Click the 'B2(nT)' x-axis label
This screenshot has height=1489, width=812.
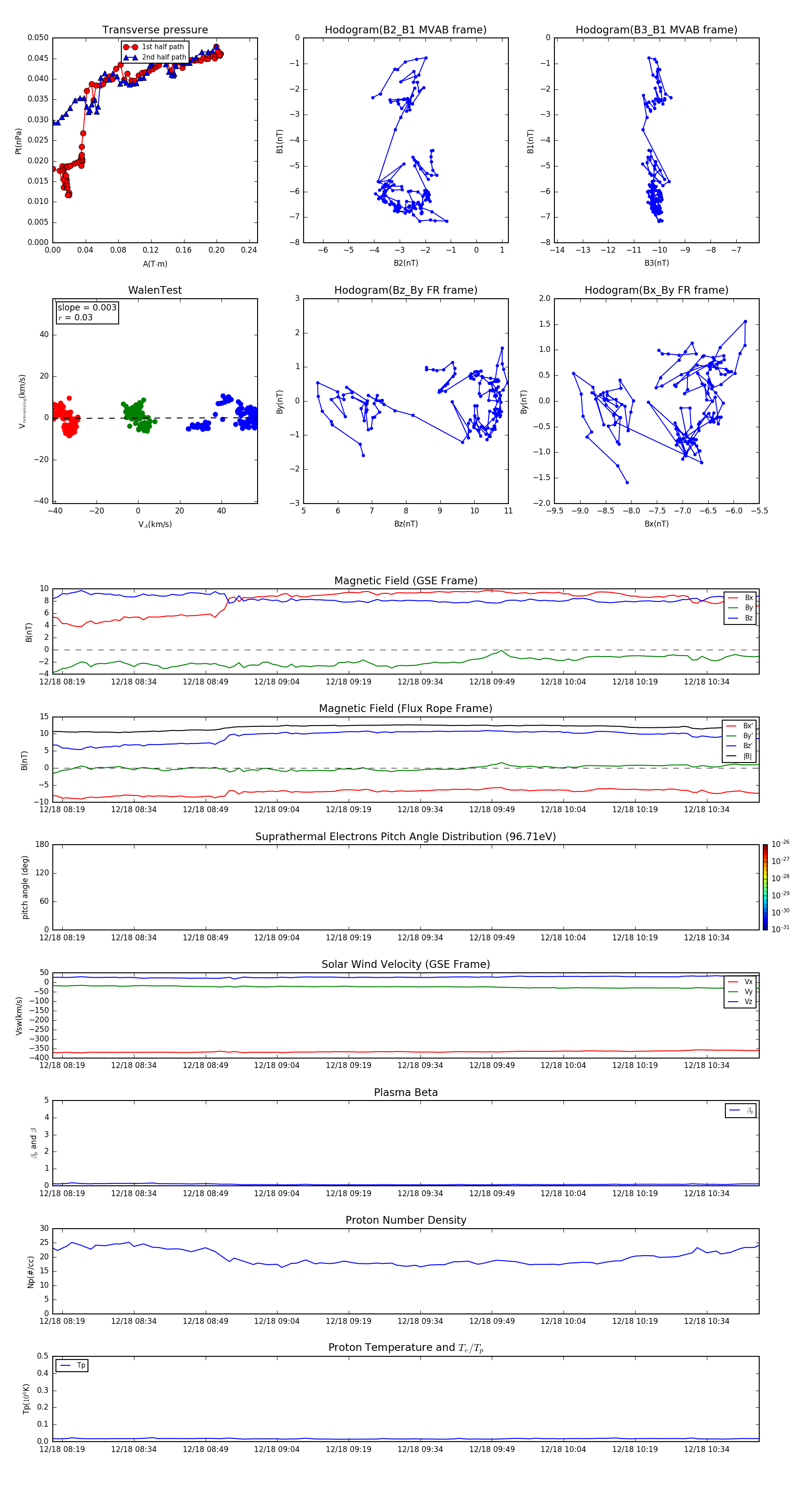406,263
